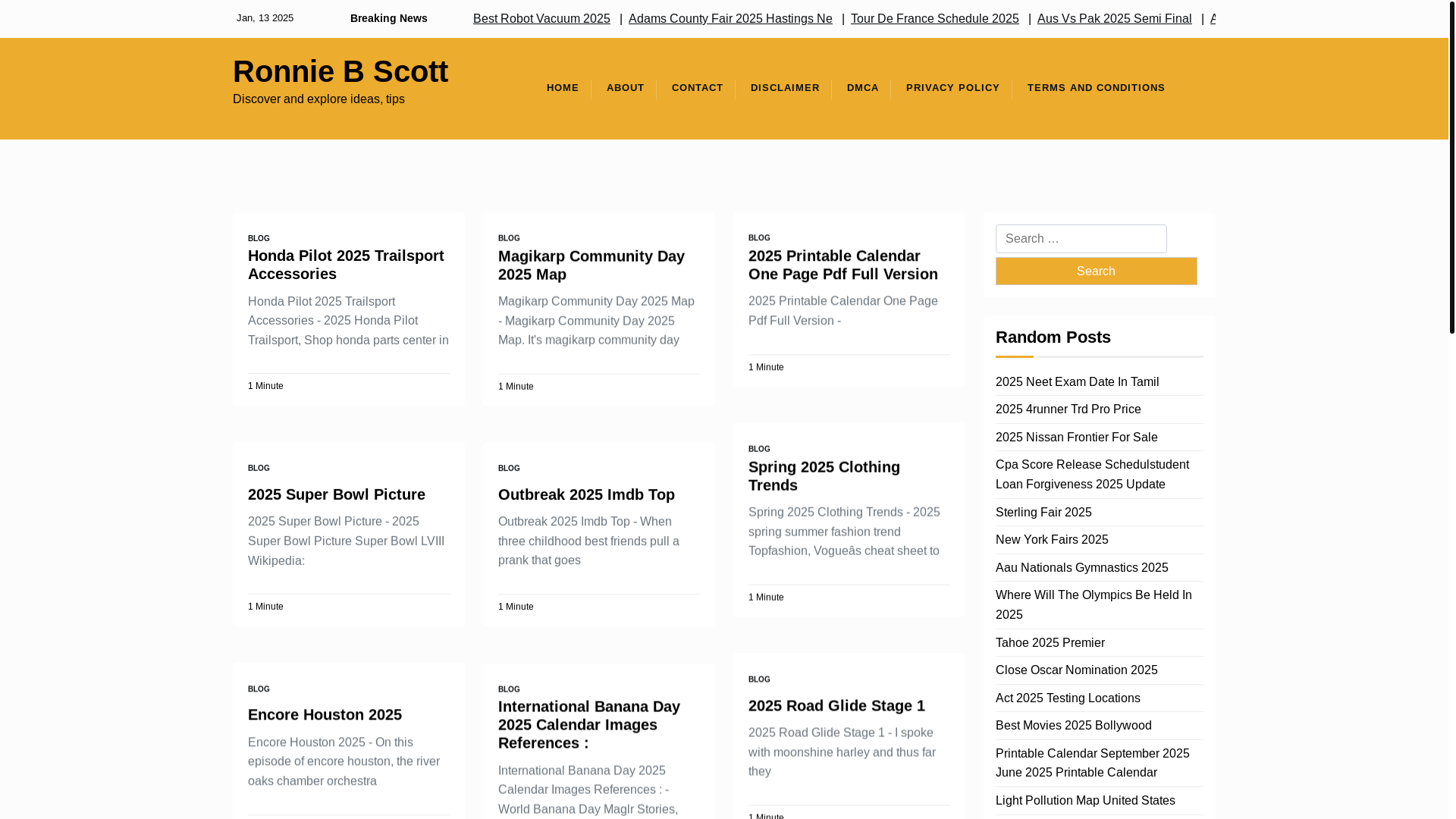Click Random Posts widget heading
Viewport: 1456px width, 819px height.
[x=1053, y=337]
